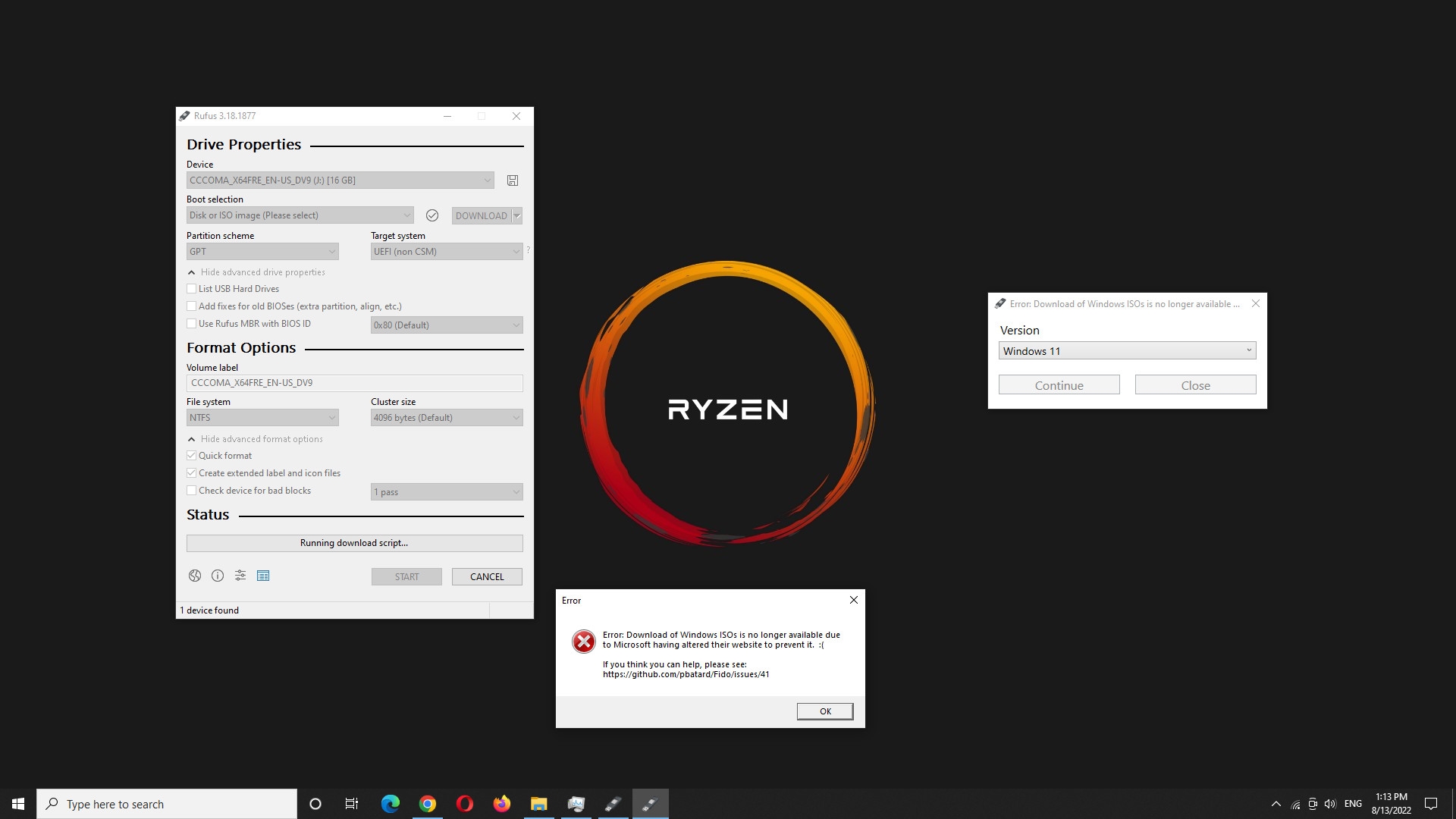Expand the Windows 11 version dropdown
The image size is (1456, 819).
[x=1248, y=350]
